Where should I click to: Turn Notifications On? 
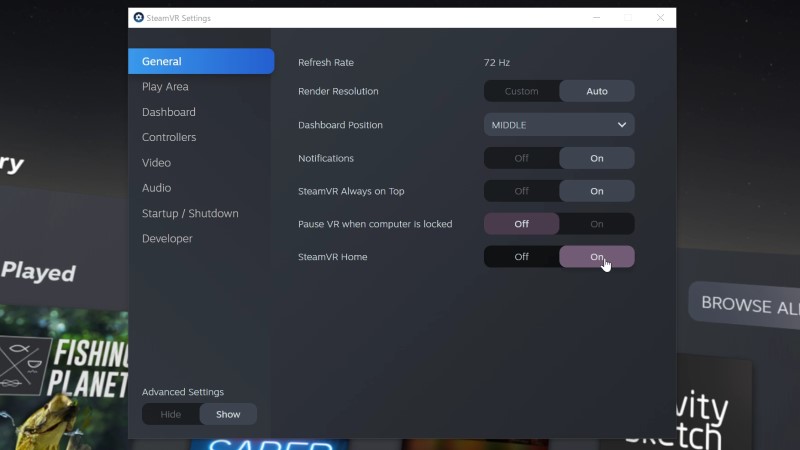(597, 158)
